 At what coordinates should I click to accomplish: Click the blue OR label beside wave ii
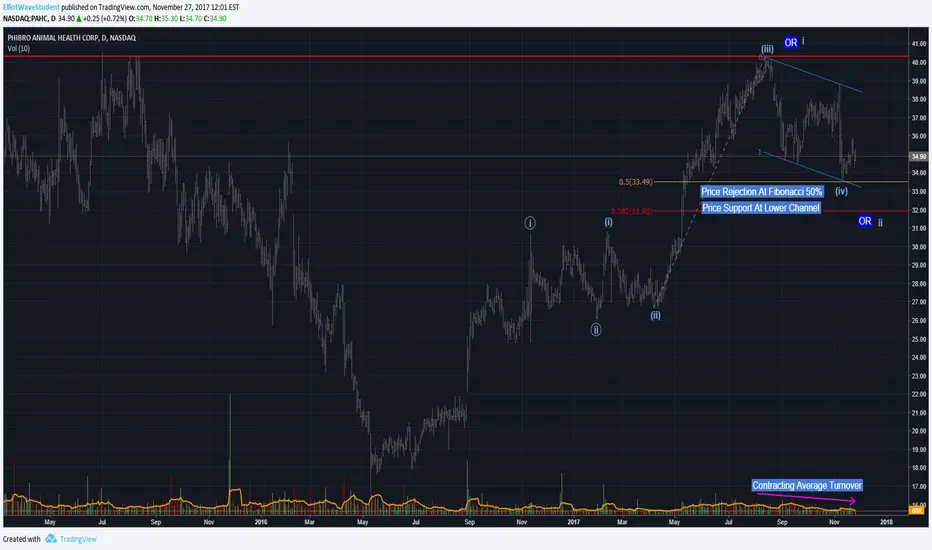tap(865, 221)
